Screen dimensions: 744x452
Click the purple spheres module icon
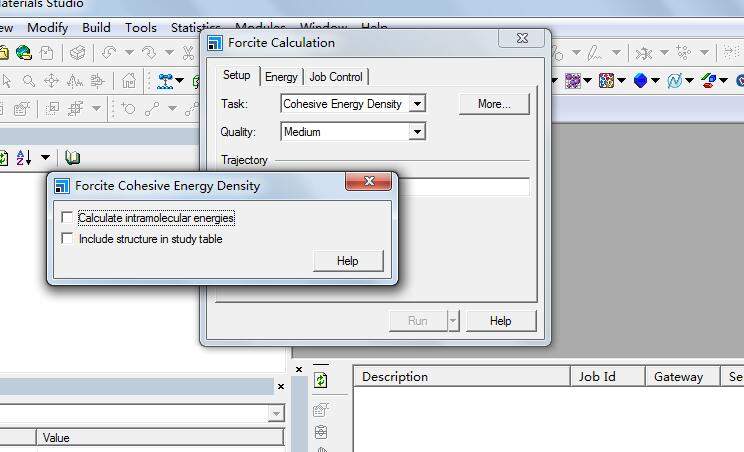[572, 81]
